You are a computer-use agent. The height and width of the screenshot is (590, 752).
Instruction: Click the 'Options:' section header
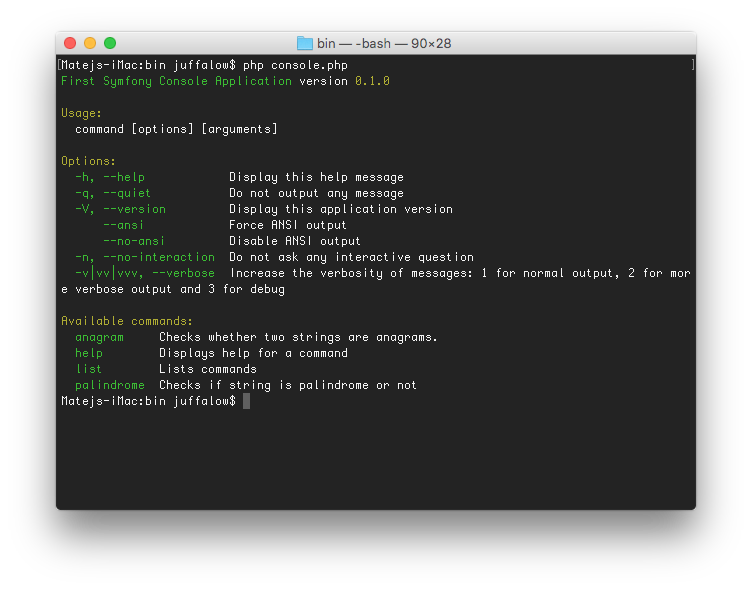(x=88, y=161)
